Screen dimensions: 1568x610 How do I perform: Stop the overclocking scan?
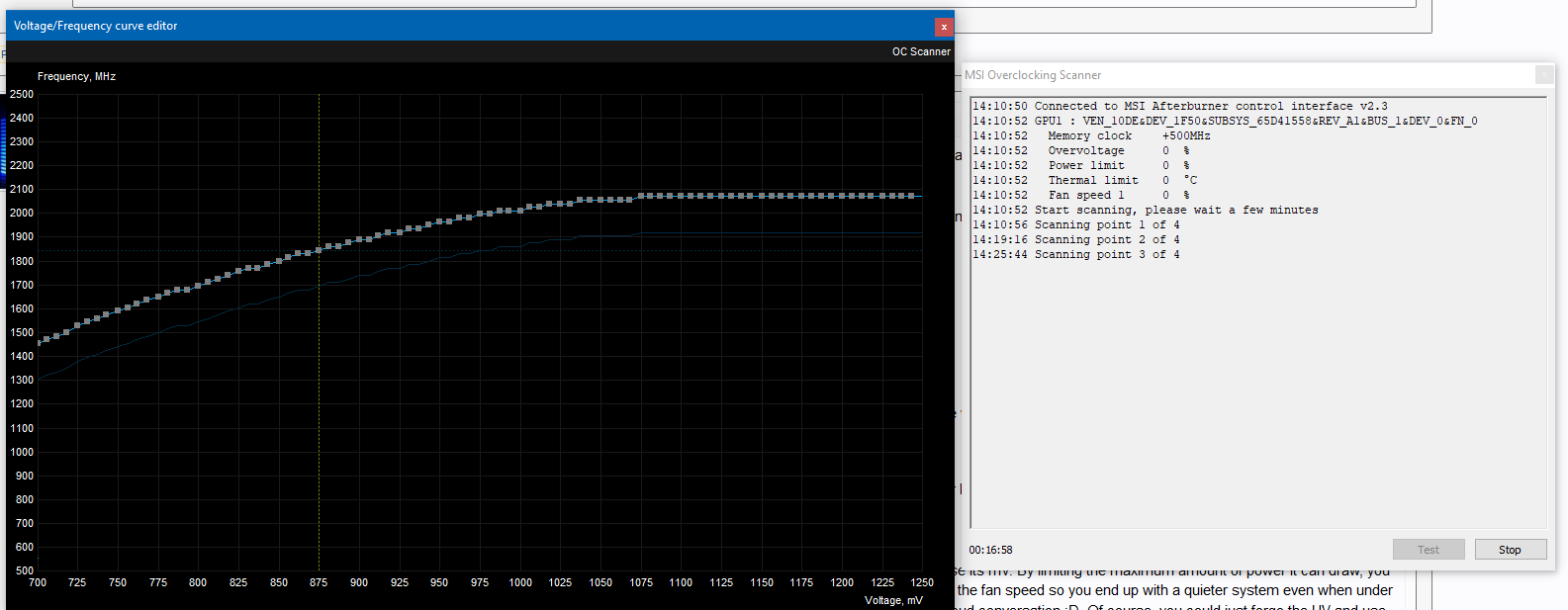(1510, 550)
